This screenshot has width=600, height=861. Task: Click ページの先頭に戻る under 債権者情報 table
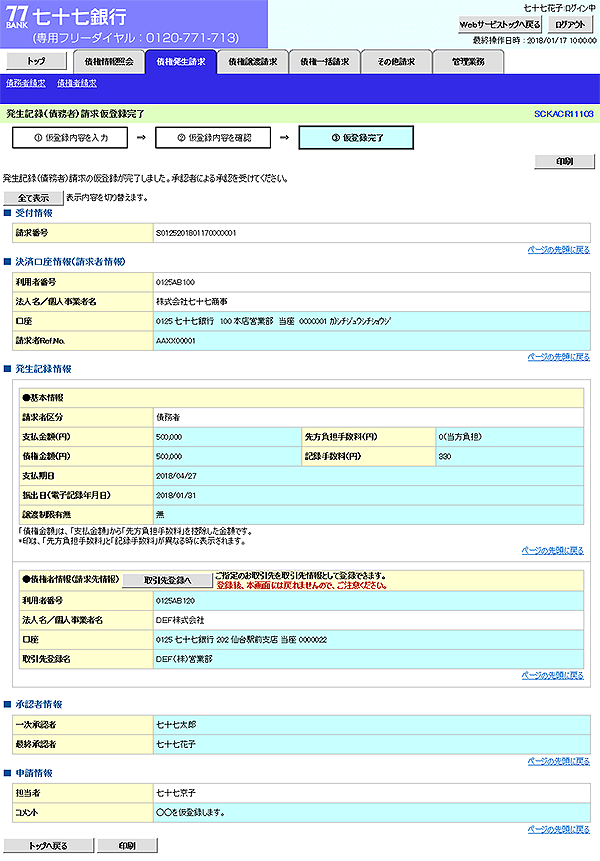(552, 675)
